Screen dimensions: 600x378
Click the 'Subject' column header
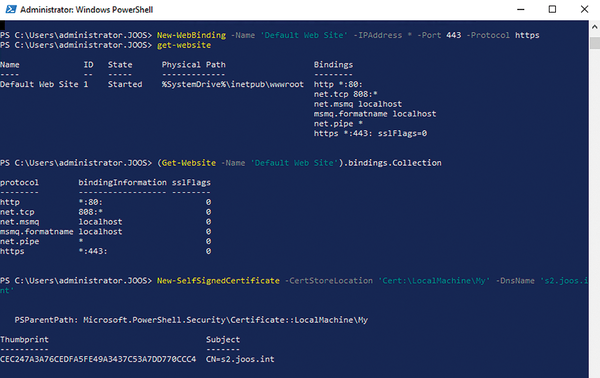223,339
